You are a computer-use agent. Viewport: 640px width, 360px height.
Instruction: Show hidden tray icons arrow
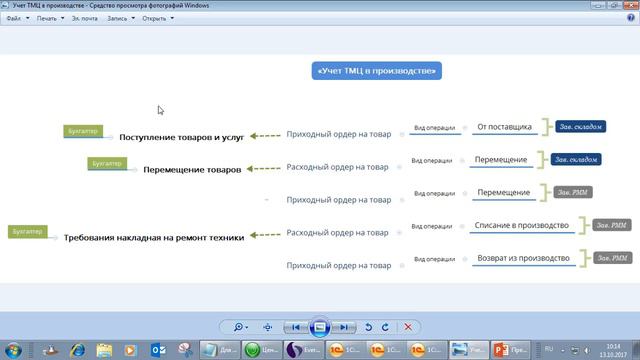pos(563,350)
